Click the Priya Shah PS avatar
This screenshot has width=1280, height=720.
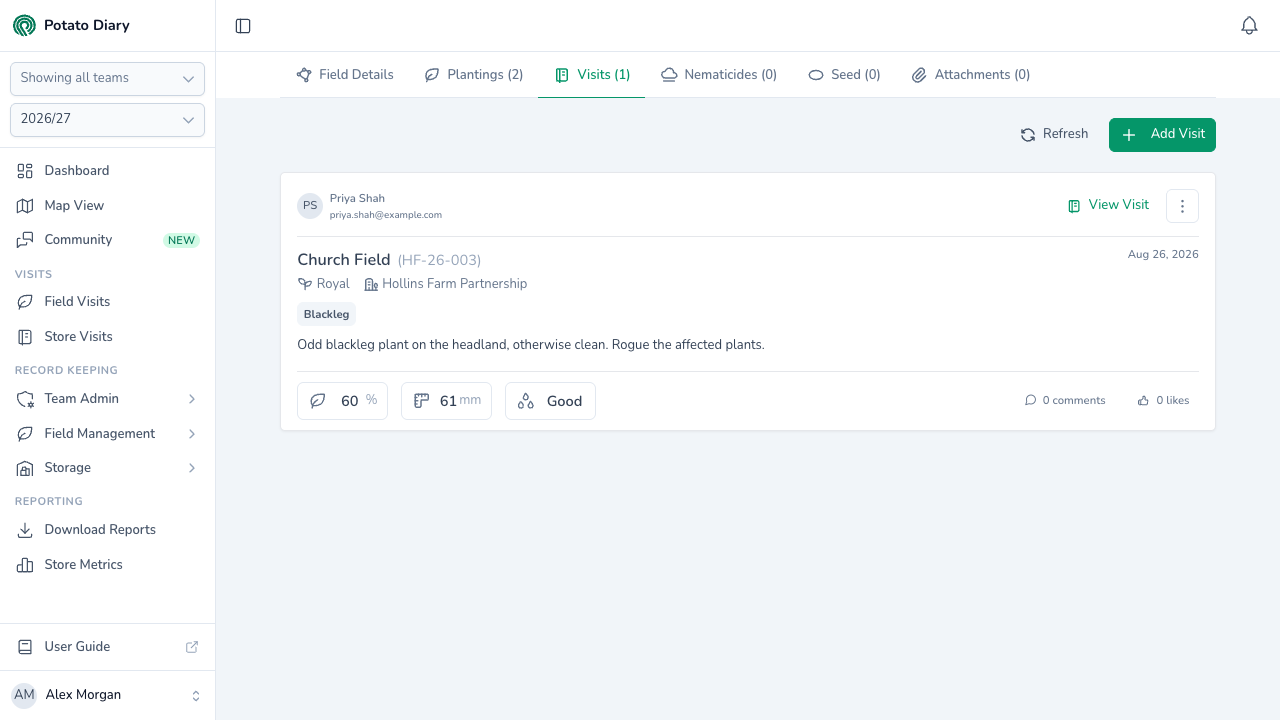coord(310,206)
